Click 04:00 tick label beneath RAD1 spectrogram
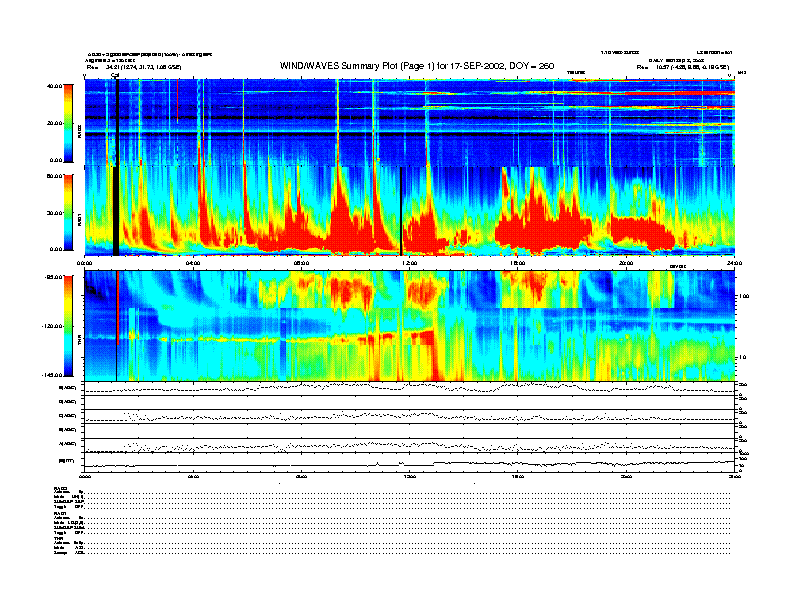 point(193,263)
